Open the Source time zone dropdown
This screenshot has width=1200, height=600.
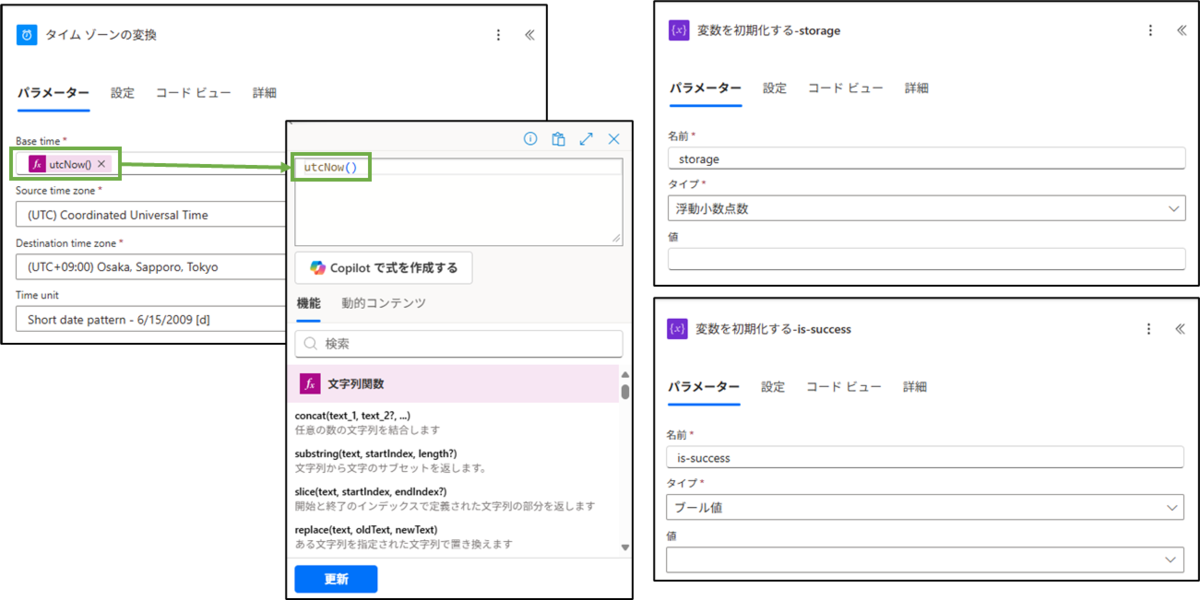click(150, 215)
